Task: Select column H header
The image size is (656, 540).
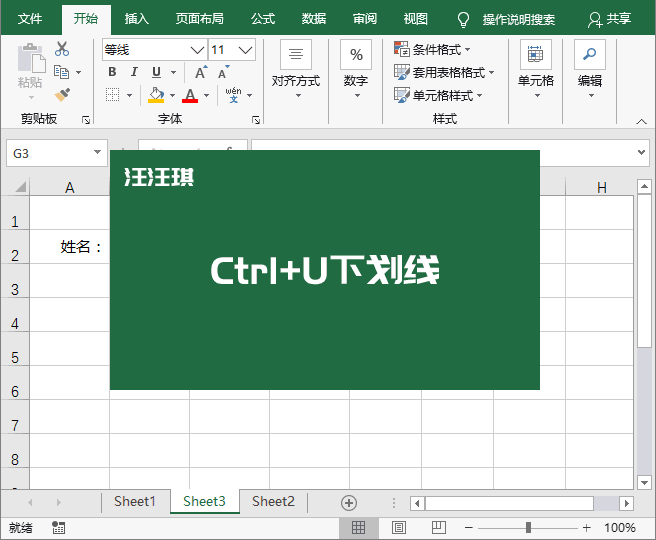Action: [601, 187]
